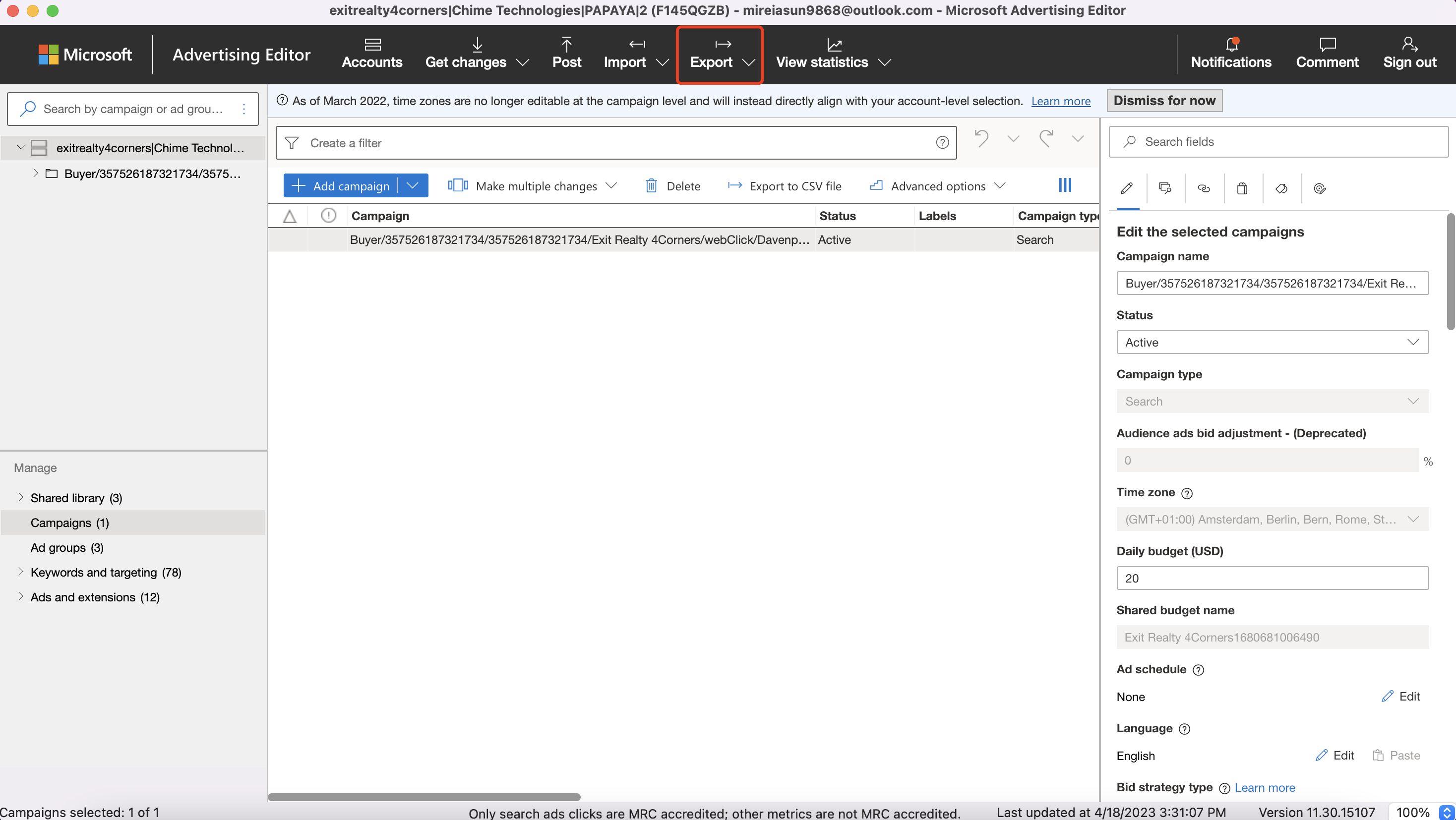This screenshot has height=820, width=1456.
Task: Open the Status Active dropdown
Action: 1273,342
